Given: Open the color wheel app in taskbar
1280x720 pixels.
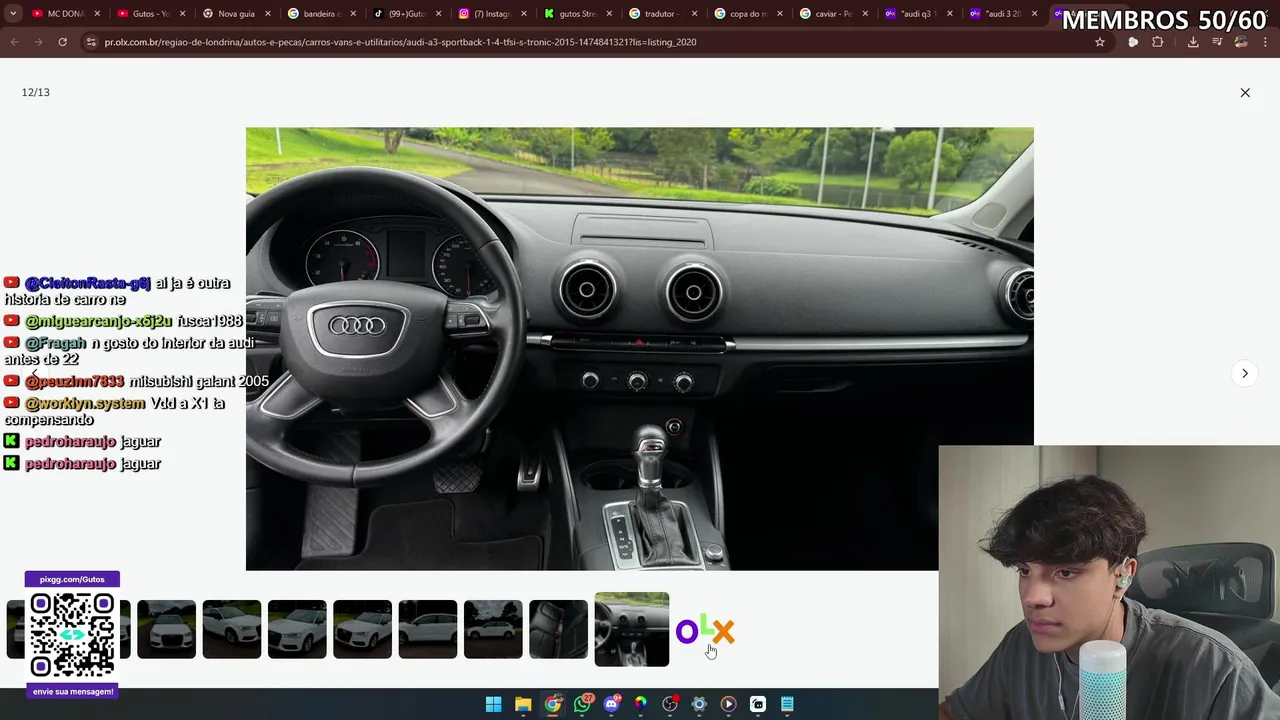Looking at the screenshot, I should 641,704.
